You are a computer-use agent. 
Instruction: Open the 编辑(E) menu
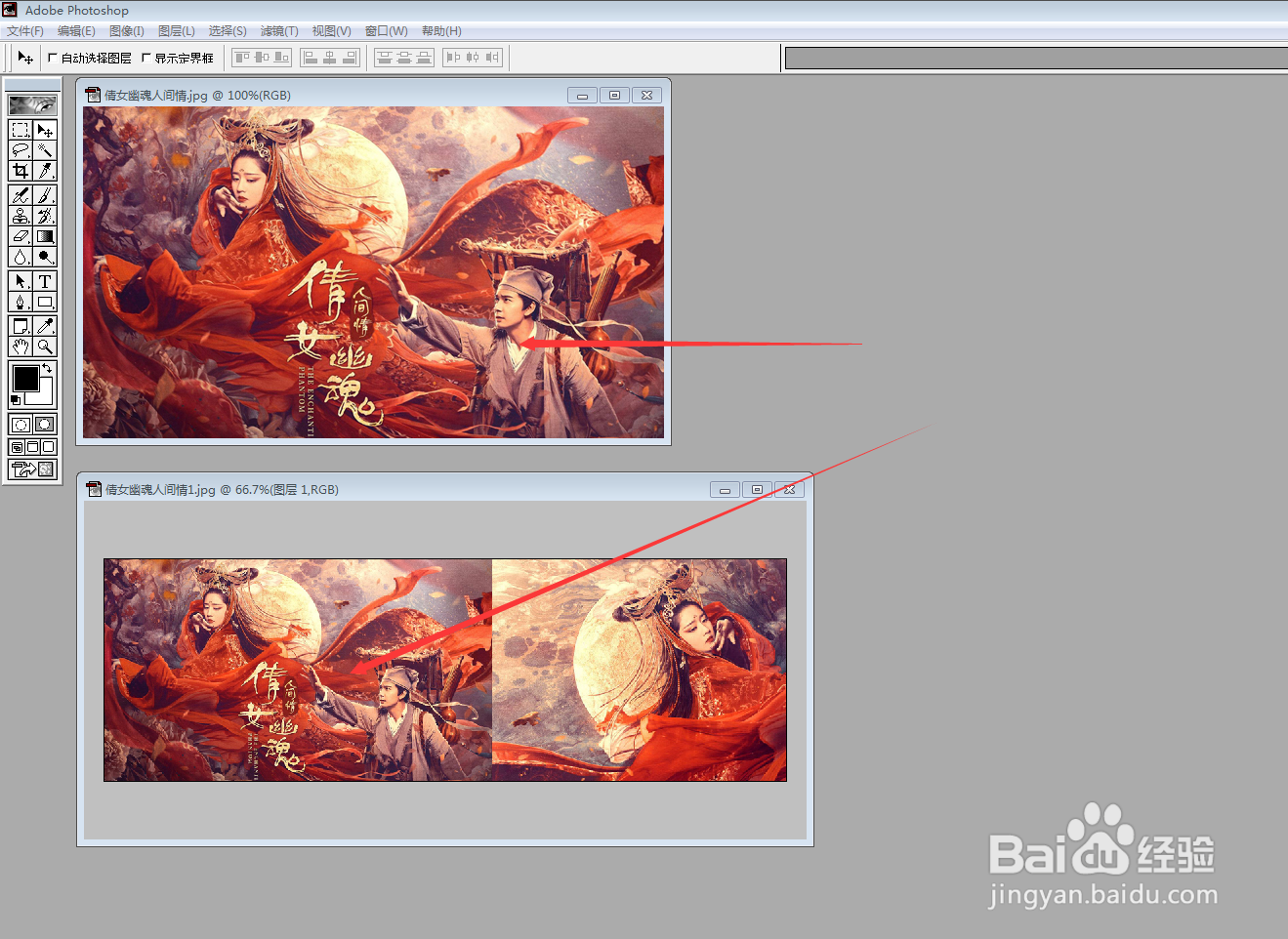[76, 31]
